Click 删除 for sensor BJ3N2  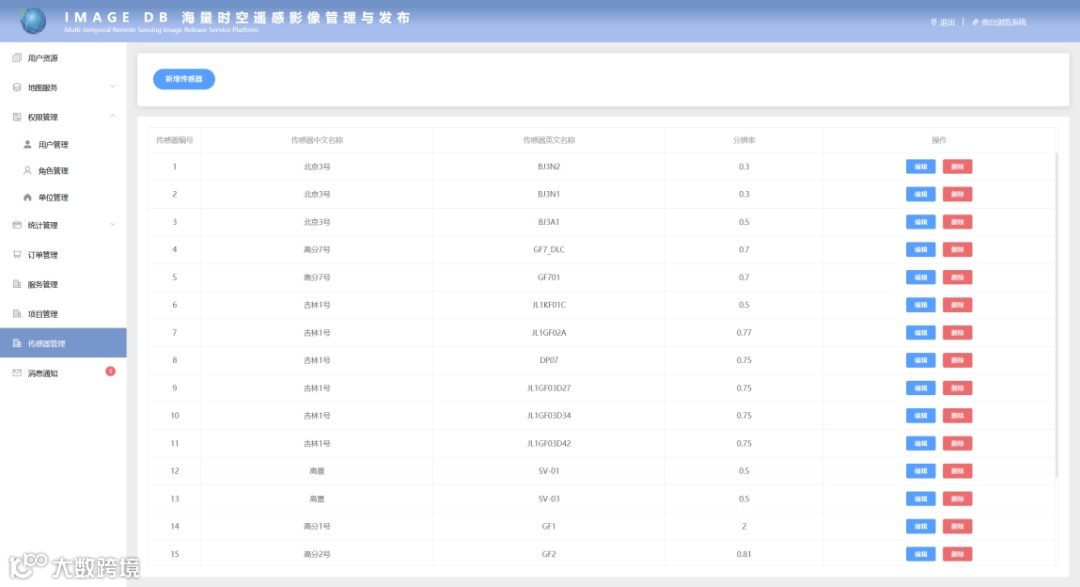coord(957,167)
